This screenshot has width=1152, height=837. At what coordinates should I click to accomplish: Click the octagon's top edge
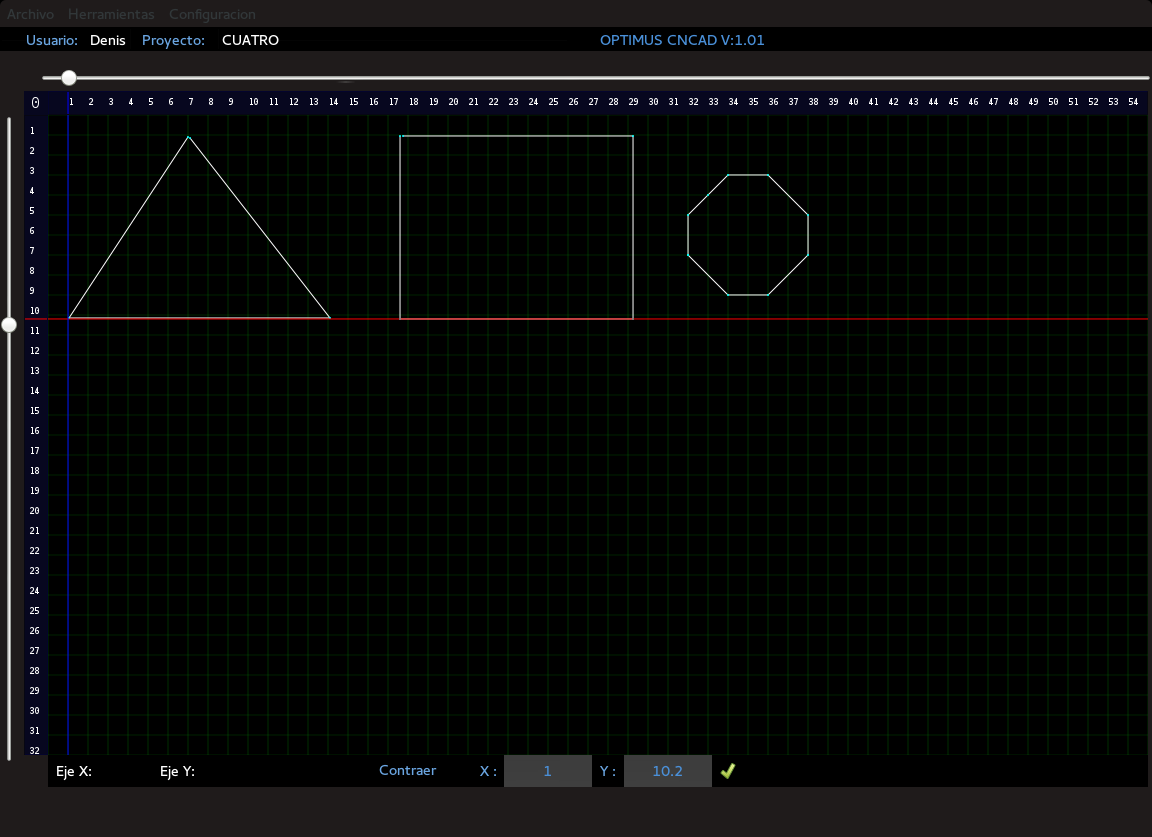[x=748, y=175]
